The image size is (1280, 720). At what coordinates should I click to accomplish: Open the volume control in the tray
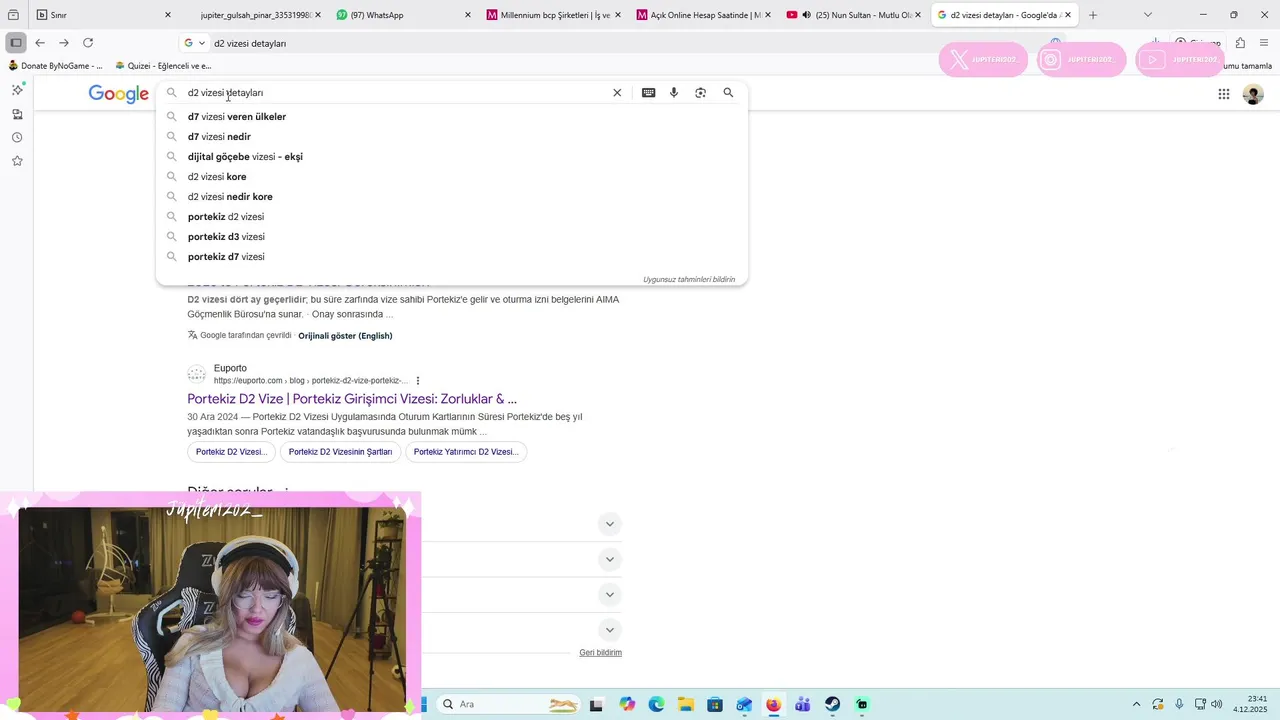coord(1217,704)
